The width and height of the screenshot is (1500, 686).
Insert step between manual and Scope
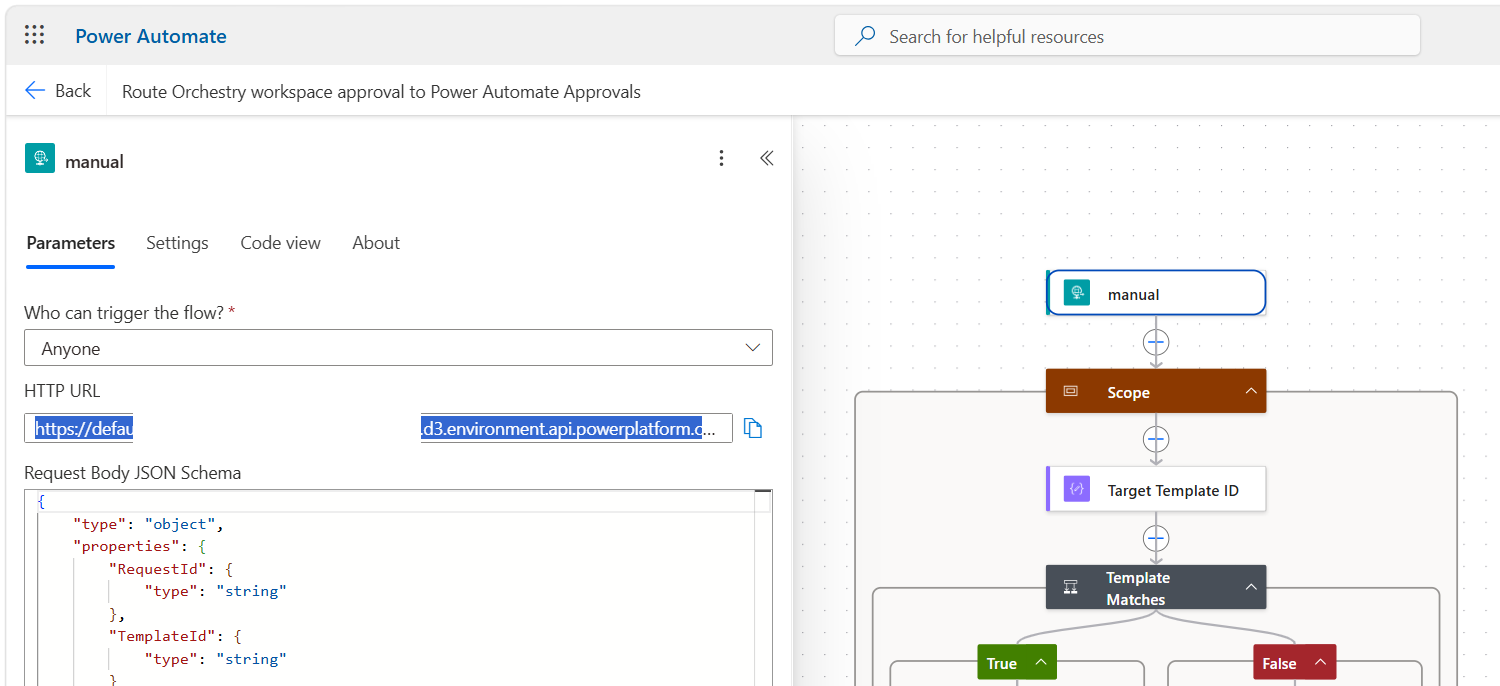pos(1156,343)
